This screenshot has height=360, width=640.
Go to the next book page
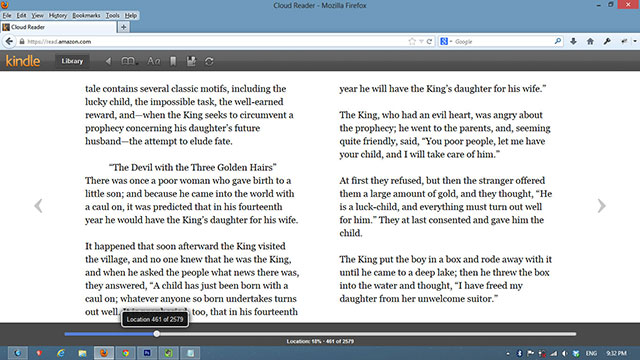coord(601,206)
